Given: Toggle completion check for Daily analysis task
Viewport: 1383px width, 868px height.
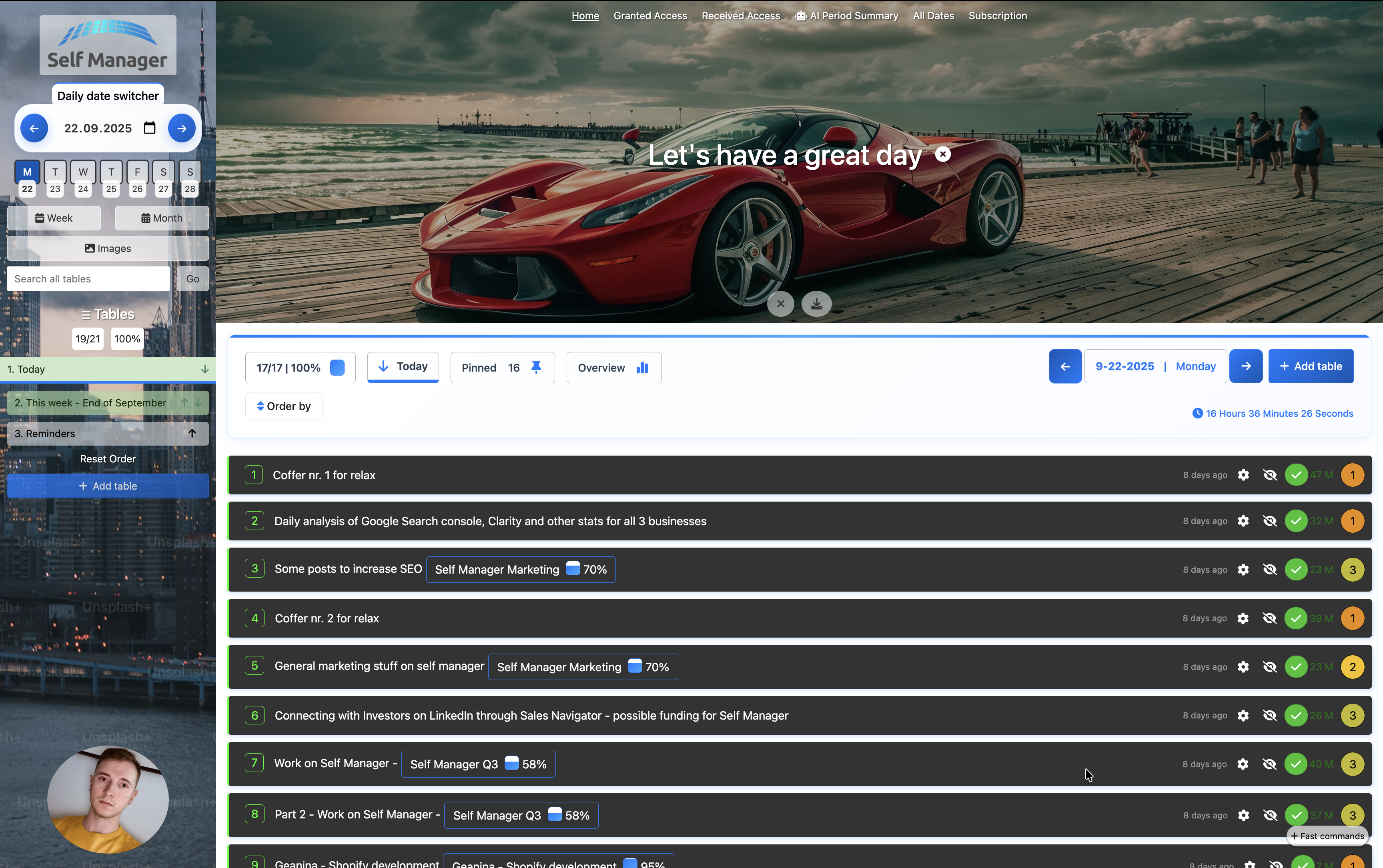Looking at the screenshot, I should [x=1296, y=521].
